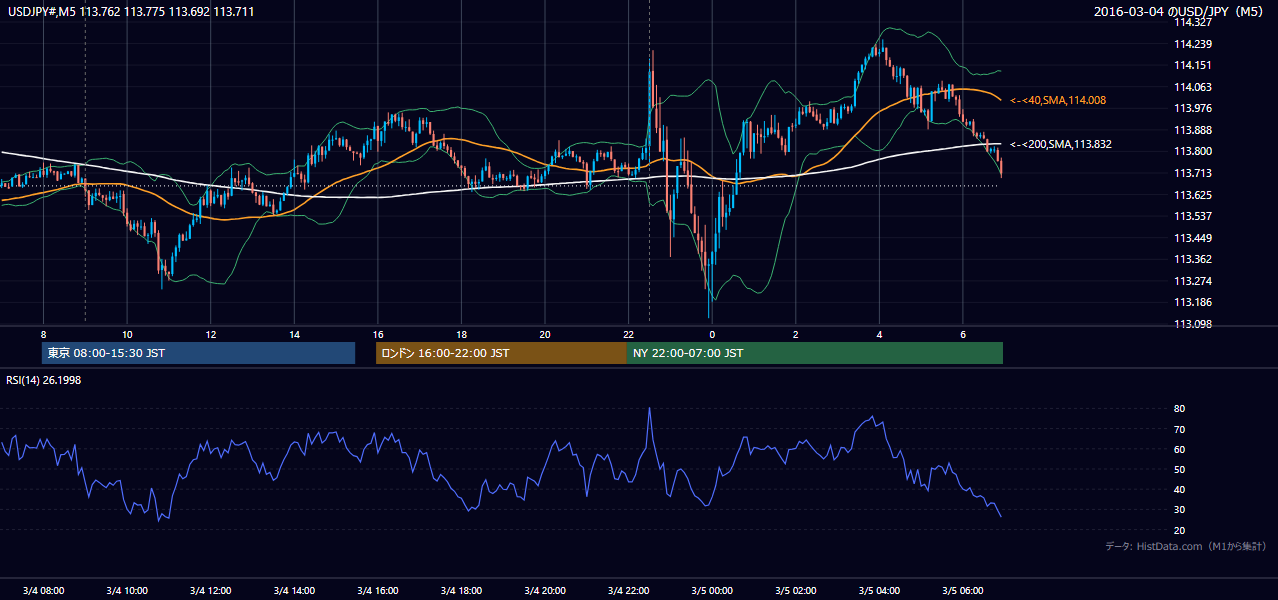Click RSI scale value 40
This screenshot has height=600, width=1278.
(1179, 490)
